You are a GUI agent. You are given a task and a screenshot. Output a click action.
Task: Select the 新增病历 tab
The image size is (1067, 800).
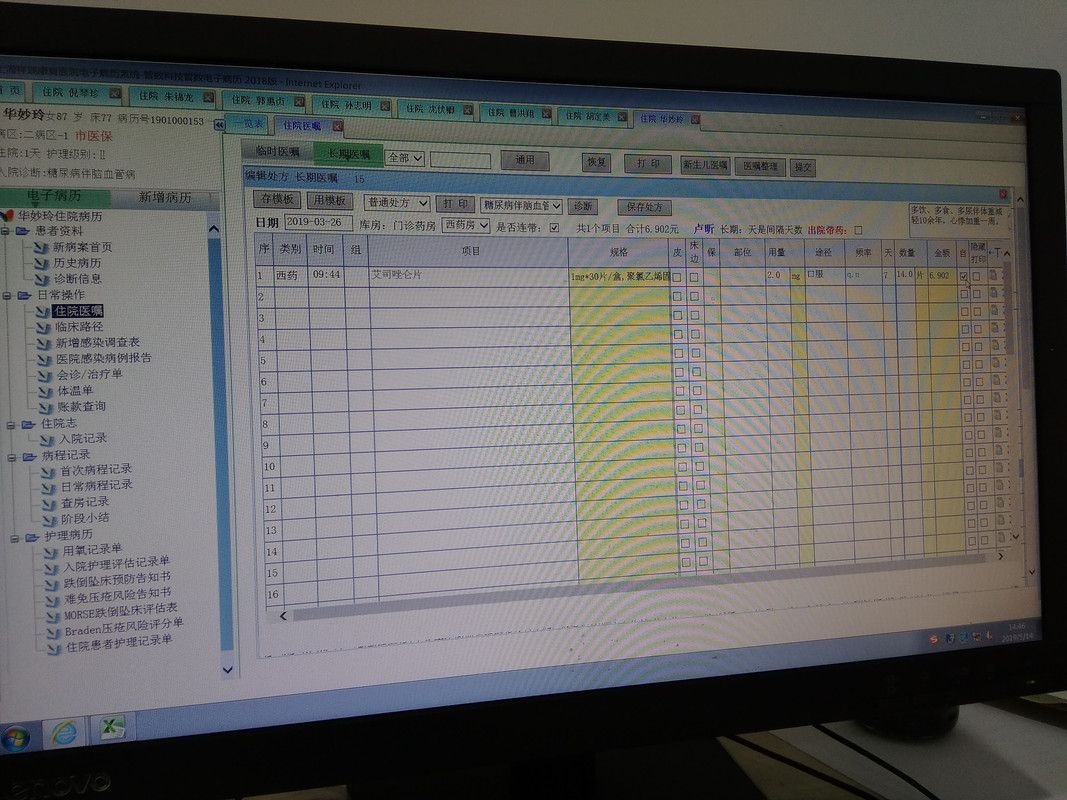click(x=165, y=197)
